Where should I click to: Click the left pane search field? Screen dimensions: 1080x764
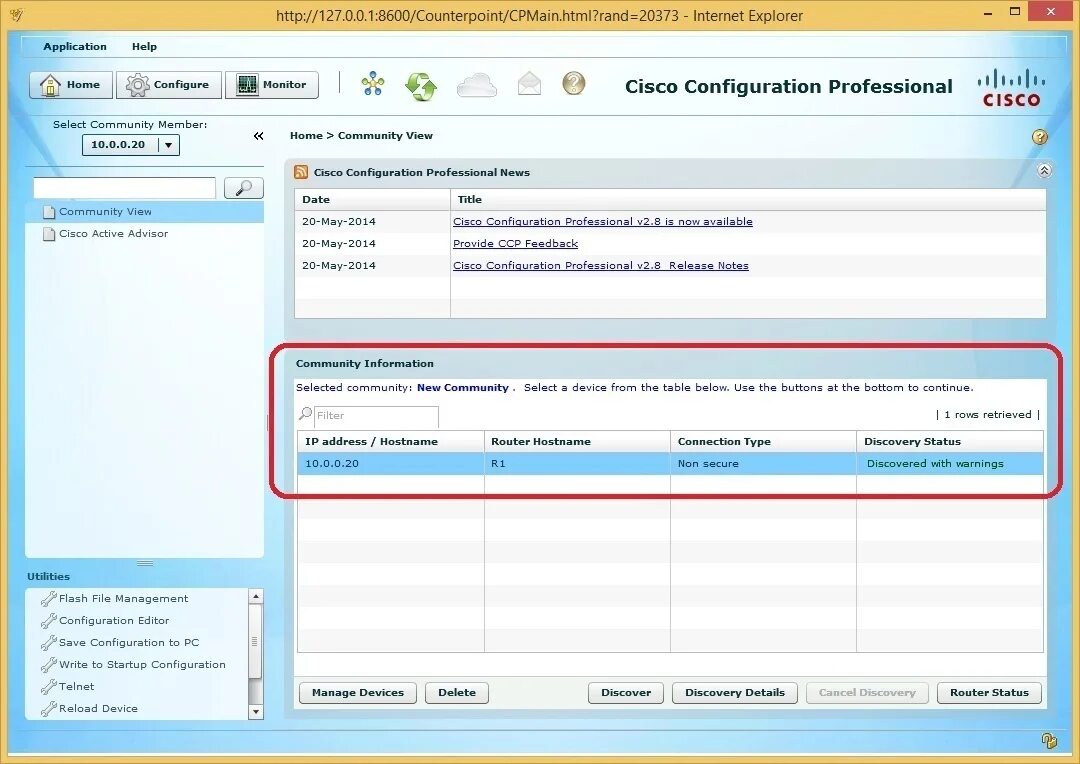point(125,188)
